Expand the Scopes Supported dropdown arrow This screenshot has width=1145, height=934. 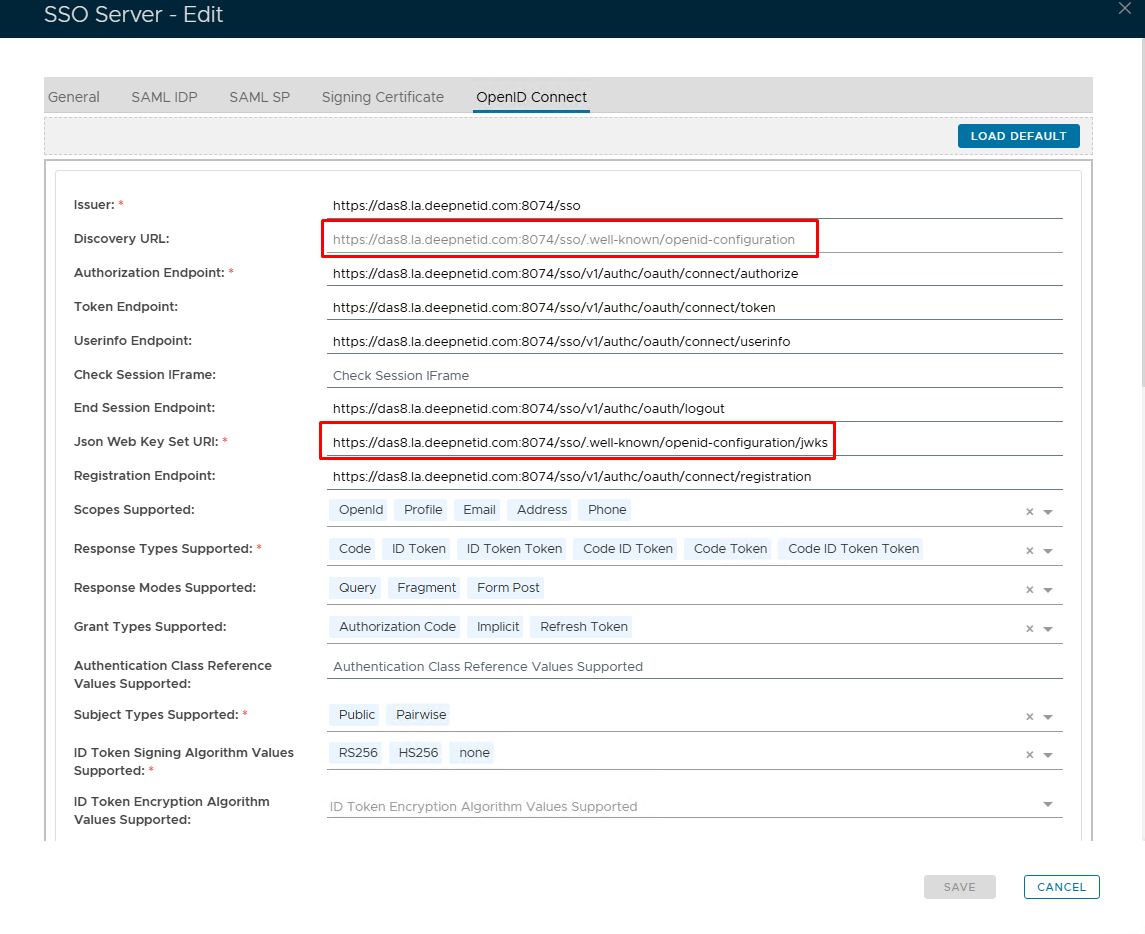pos(1048,512)
